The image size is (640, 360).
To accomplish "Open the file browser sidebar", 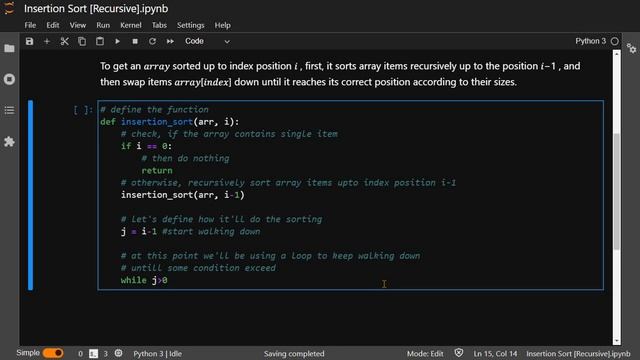I will [x=9, y=48].
